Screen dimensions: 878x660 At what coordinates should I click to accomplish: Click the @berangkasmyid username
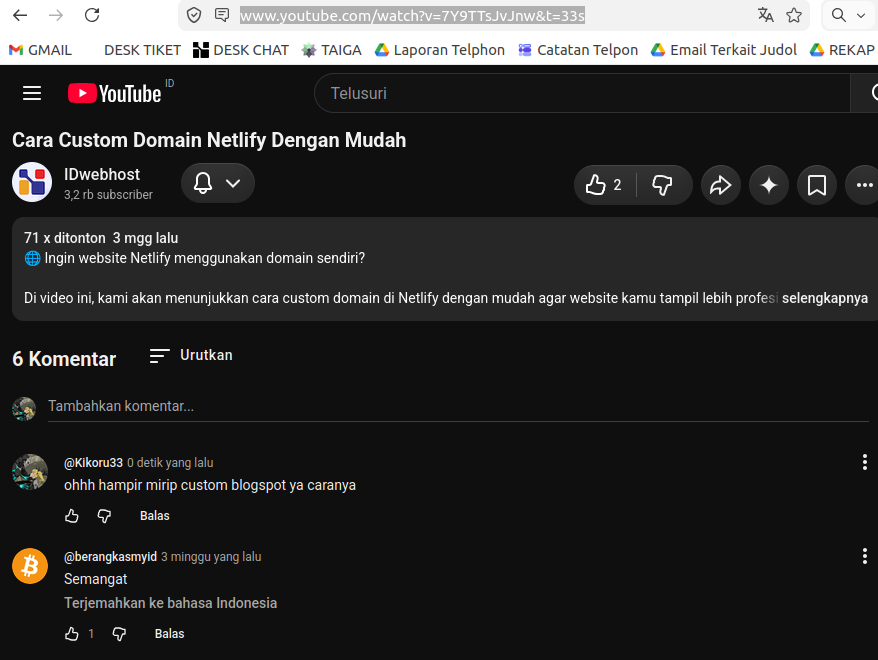coord(110,557)
